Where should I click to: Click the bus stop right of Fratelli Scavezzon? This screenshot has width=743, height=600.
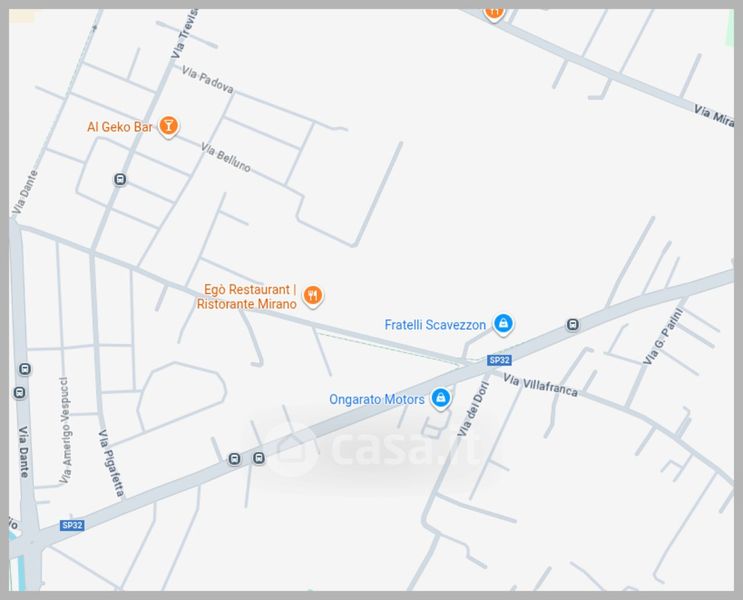(x=572, y=325)
